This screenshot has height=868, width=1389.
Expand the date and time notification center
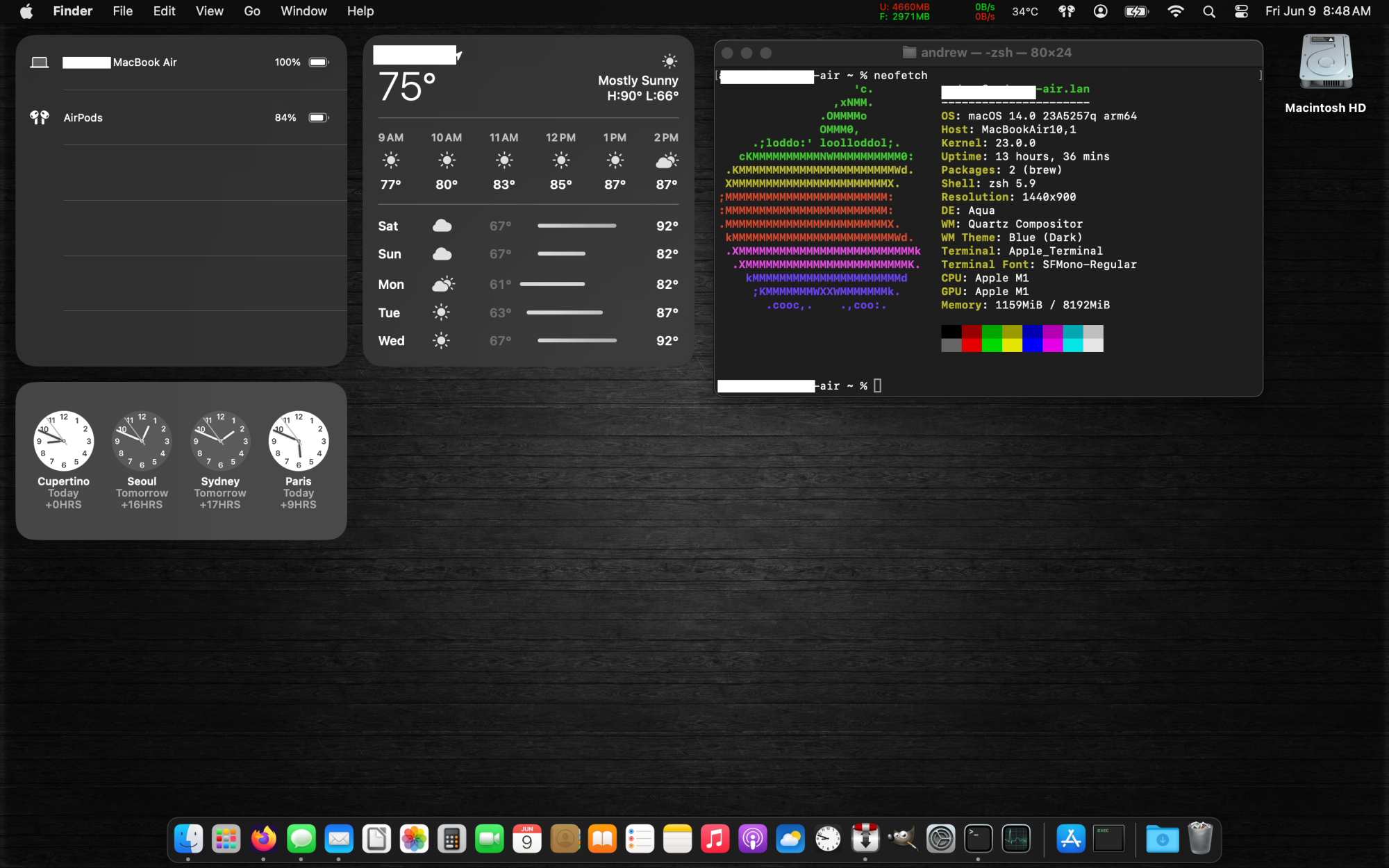coord(1317,11)
